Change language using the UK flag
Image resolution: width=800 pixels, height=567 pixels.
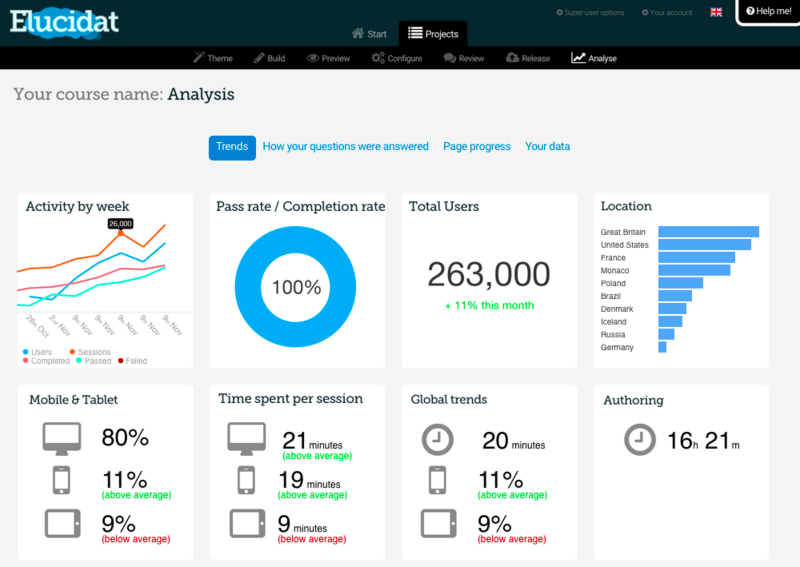pos(716,12)
